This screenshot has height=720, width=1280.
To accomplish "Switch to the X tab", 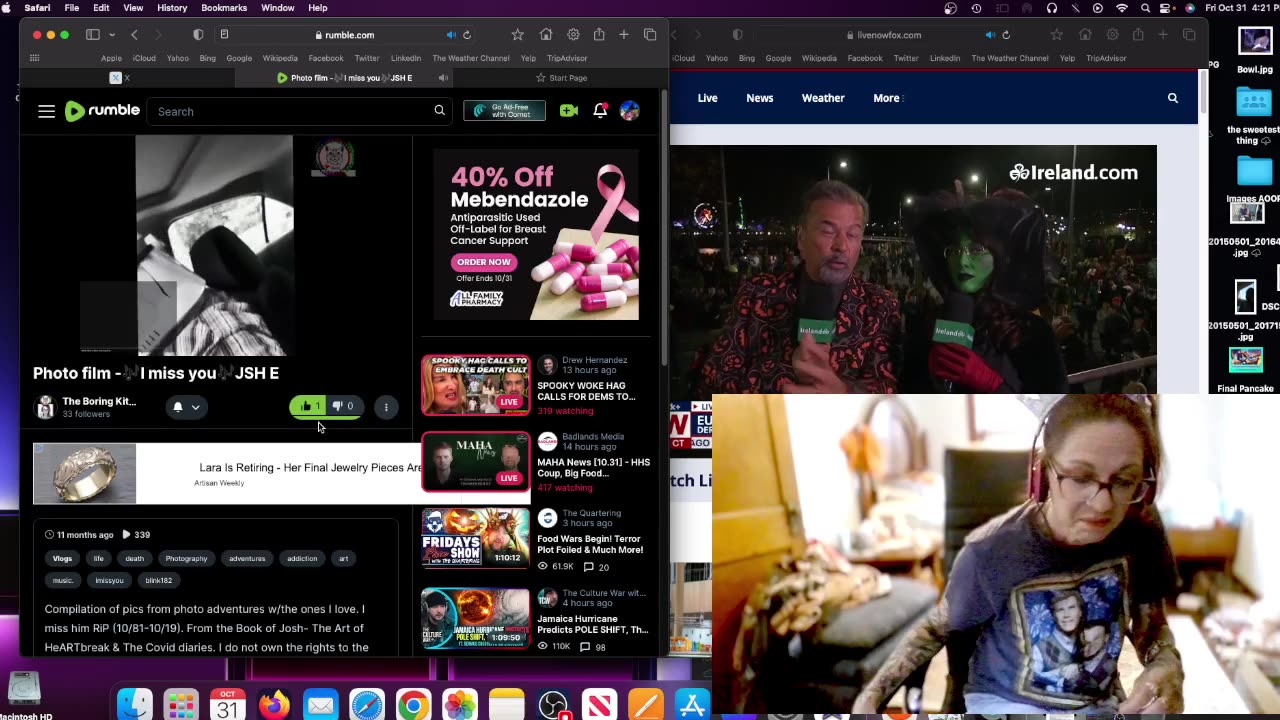I will (x=120, y=78).
